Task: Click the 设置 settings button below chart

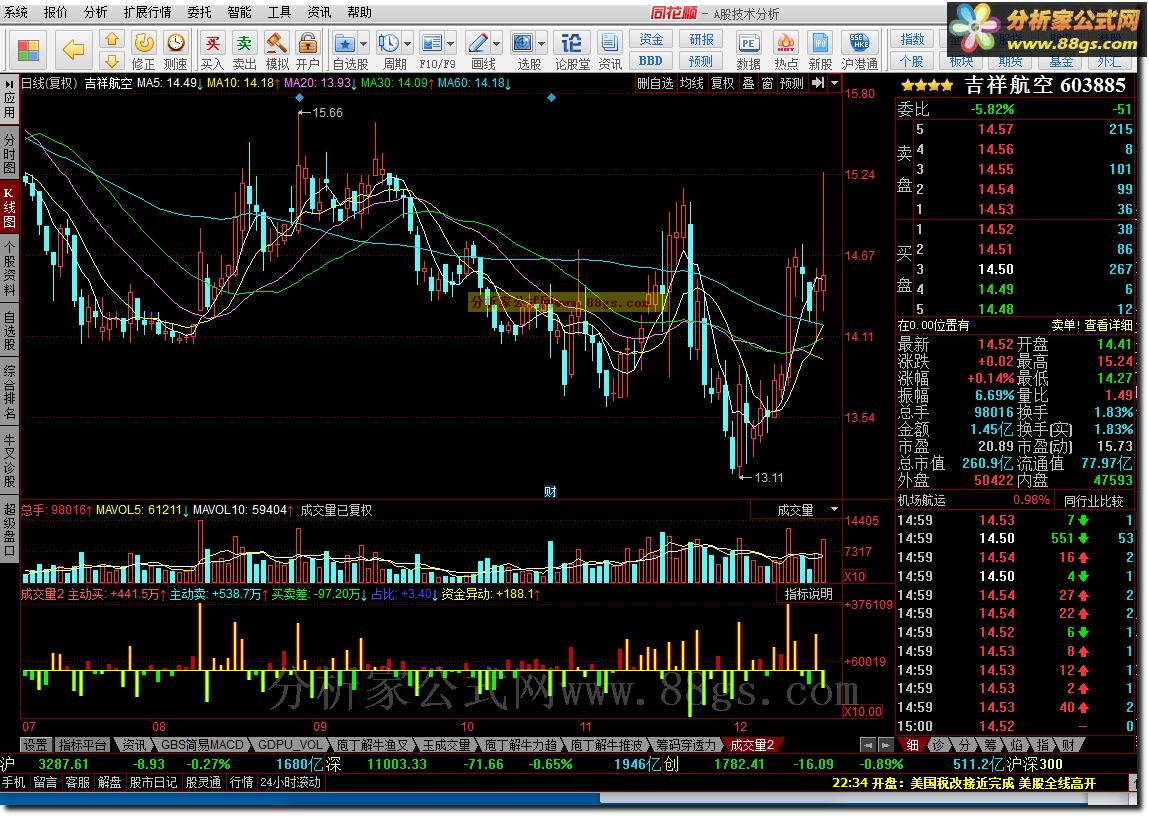Action: [35, 745]
